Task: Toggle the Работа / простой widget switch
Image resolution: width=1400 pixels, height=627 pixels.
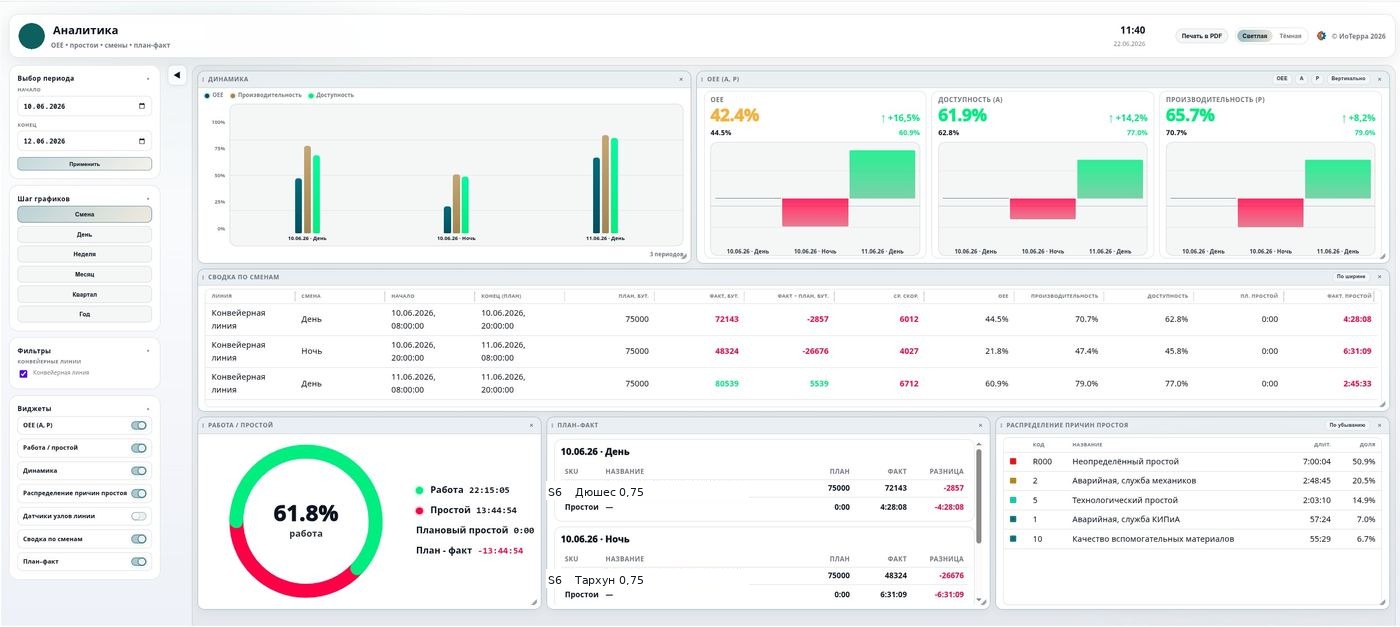Action: point(139,448)
